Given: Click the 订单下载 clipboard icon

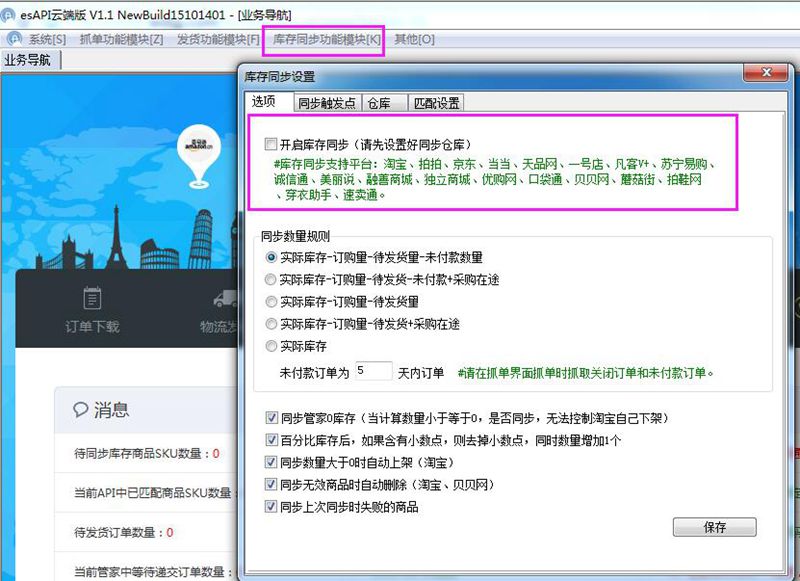Looking at the screenshot, I should (x=92, y=298).
